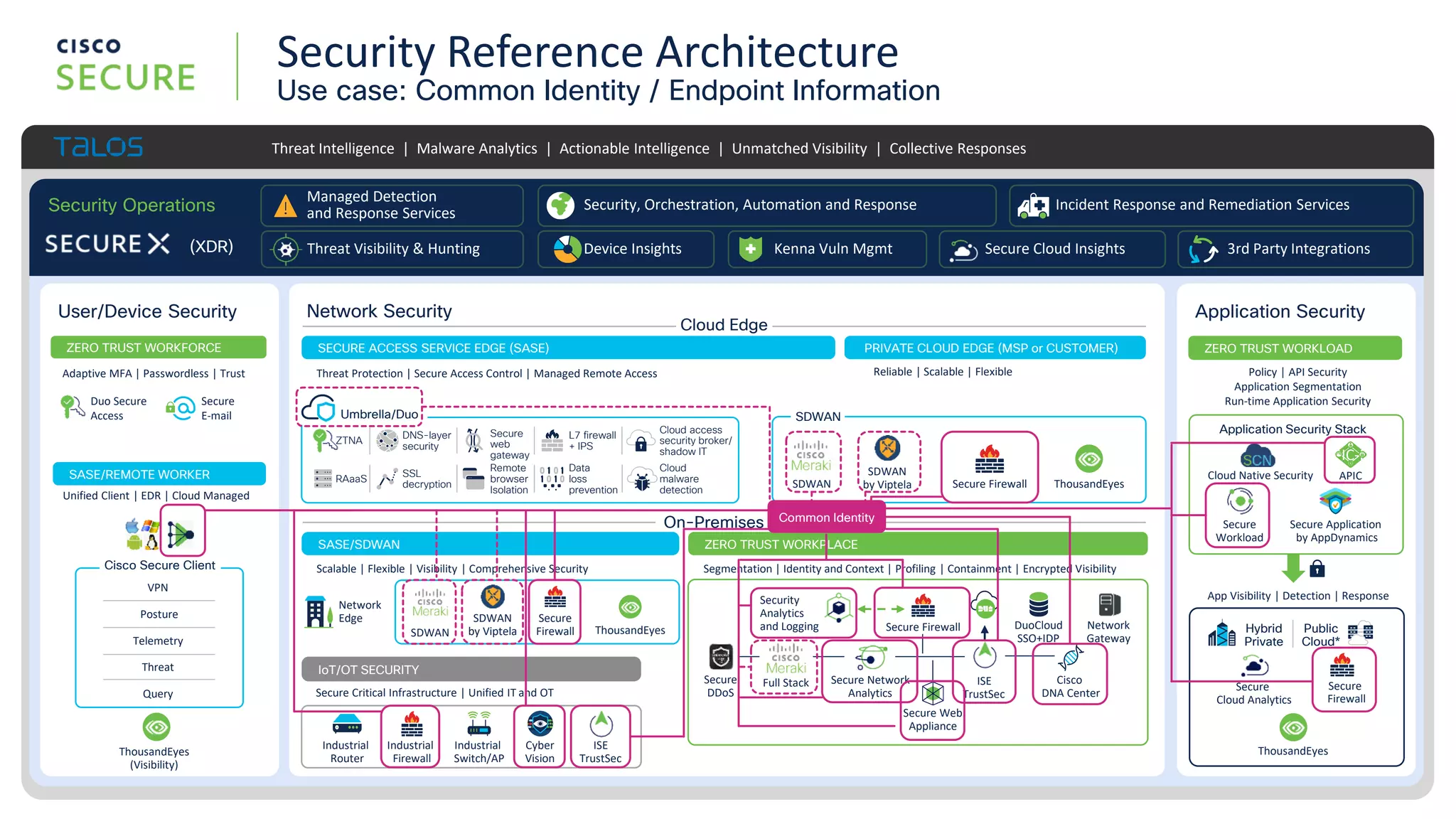
Task: Click the DuoCloud SSO+IDP database icon
Action: 1038,605
